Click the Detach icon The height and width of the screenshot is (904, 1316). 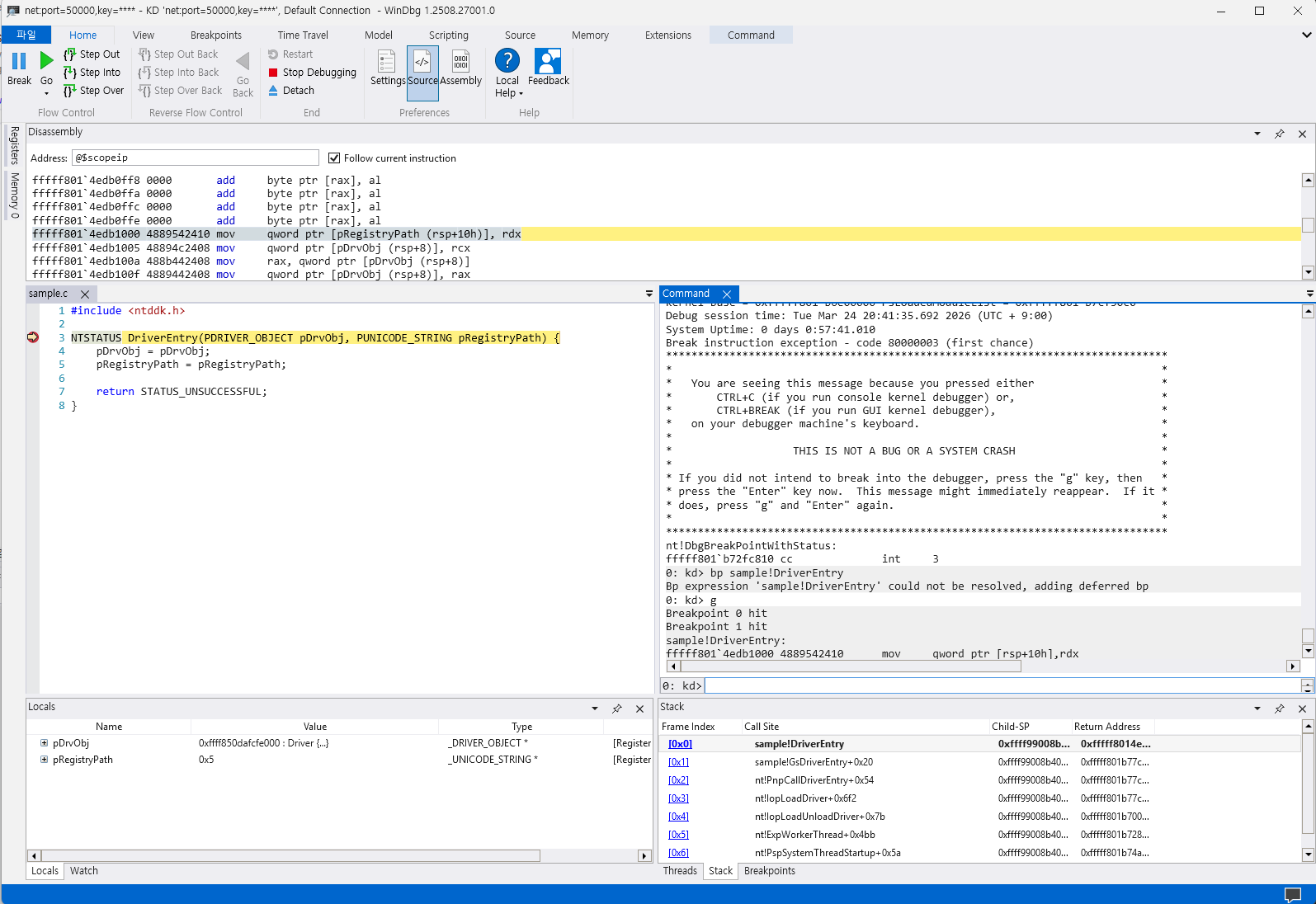click(273, 91)
